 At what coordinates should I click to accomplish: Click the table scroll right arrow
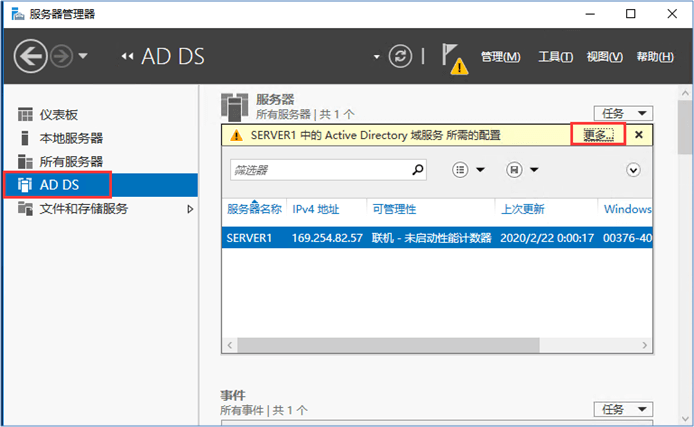[x=644, y=345]
